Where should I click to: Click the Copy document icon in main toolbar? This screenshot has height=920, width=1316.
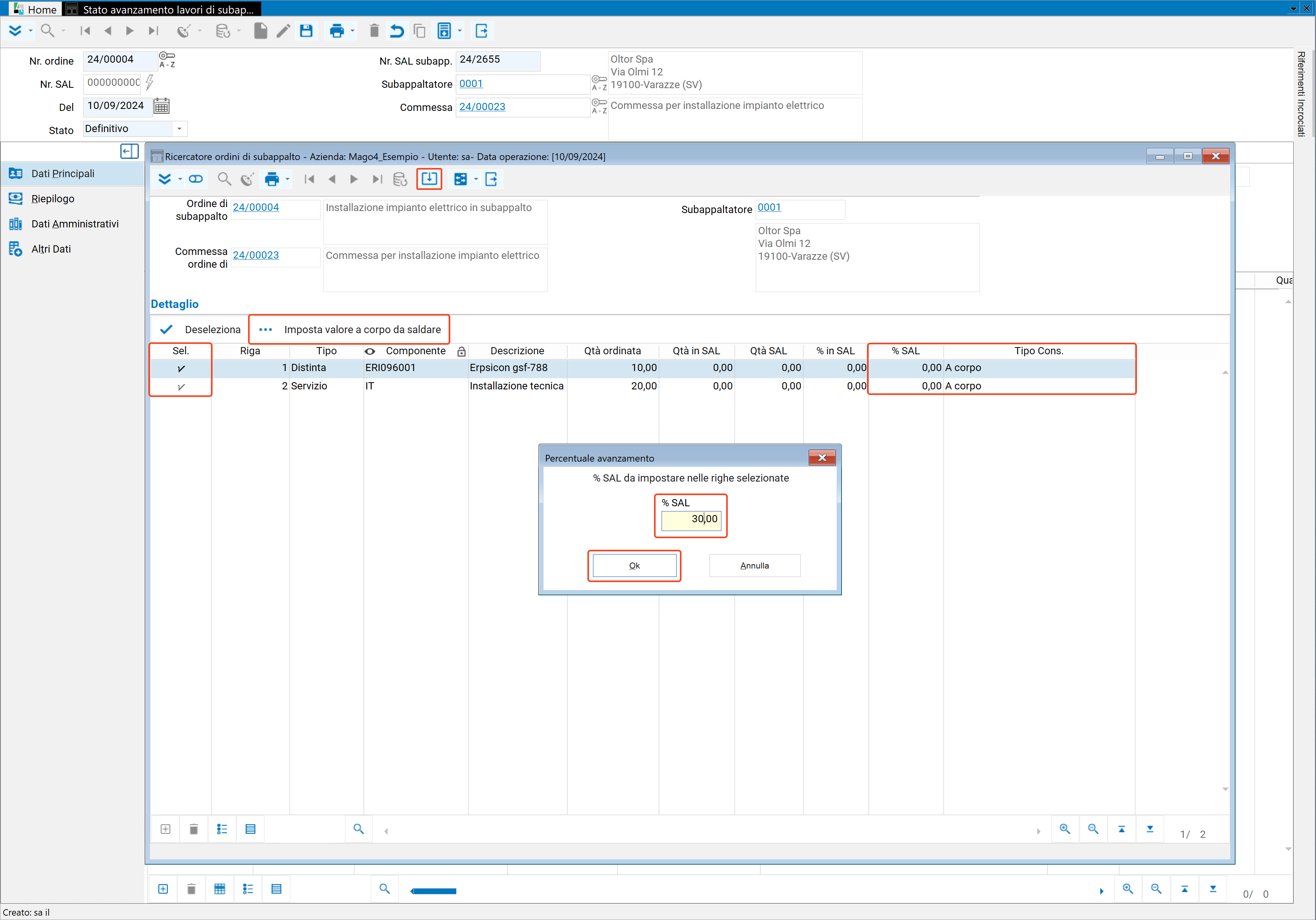(420, 31)
